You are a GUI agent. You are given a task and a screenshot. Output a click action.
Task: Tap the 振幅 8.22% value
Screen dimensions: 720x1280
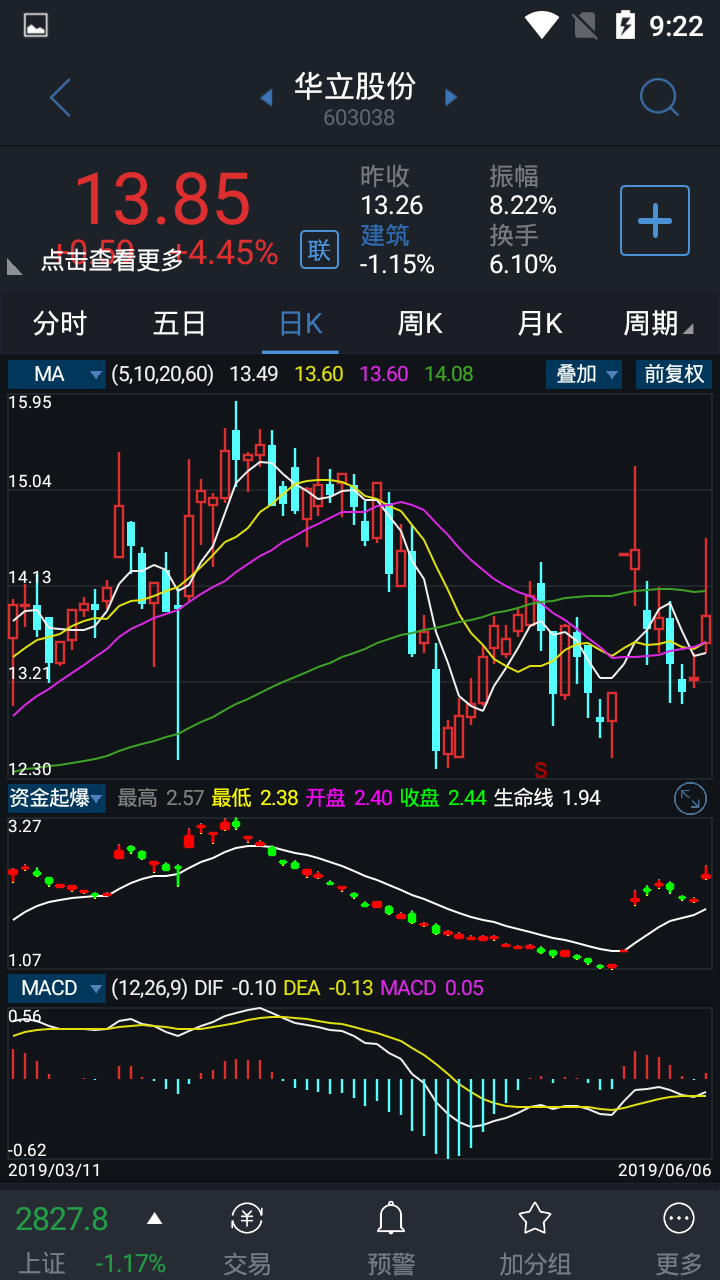click(x=523, y=205)
